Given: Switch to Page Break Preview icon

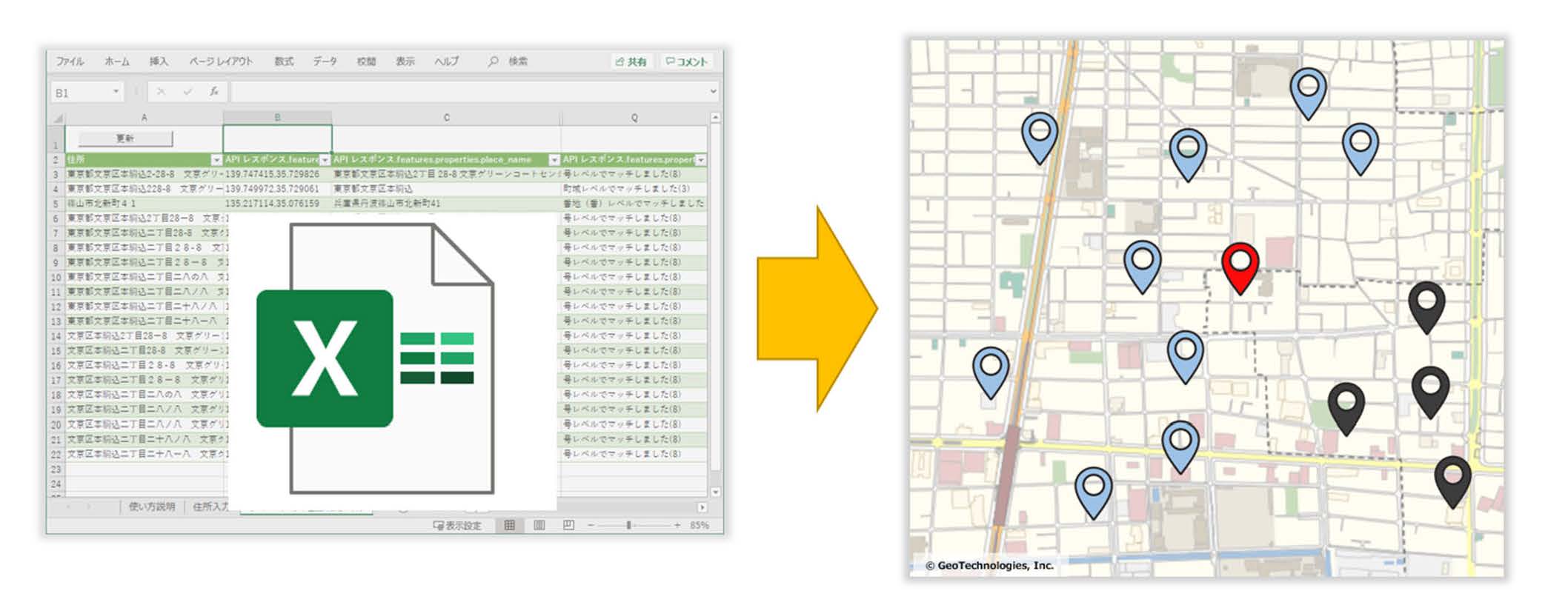Looking at the screenshot, I should (568, 526).
